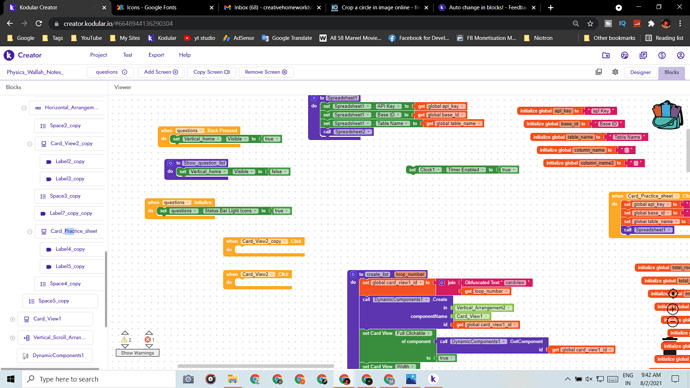Expand the Card_View1 tree node
The height and width of the screenshot is (388, 690).
click(x=12, y=319)
